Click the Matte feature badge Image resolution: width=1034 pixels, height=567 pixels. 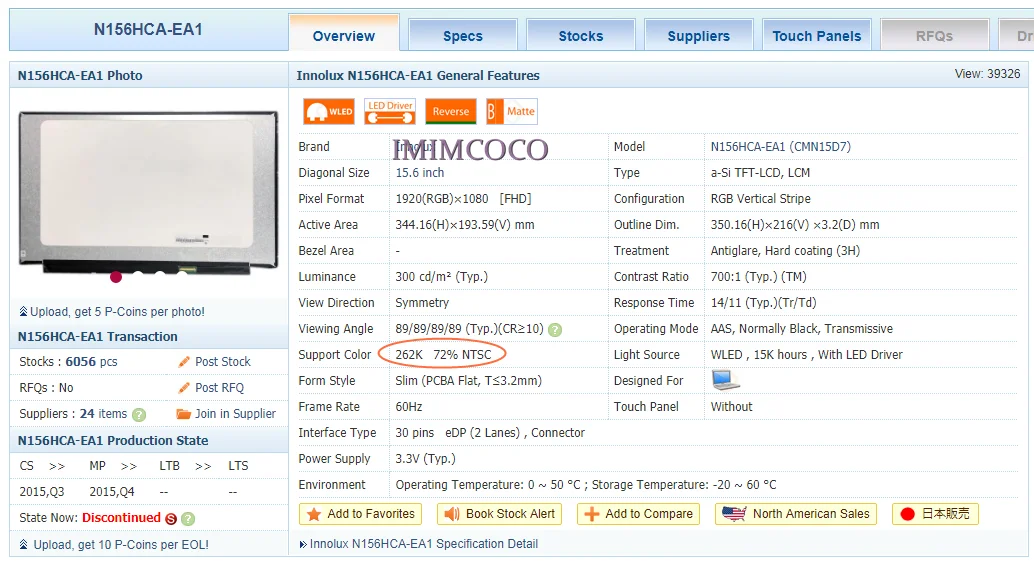(x=512, y=111)
